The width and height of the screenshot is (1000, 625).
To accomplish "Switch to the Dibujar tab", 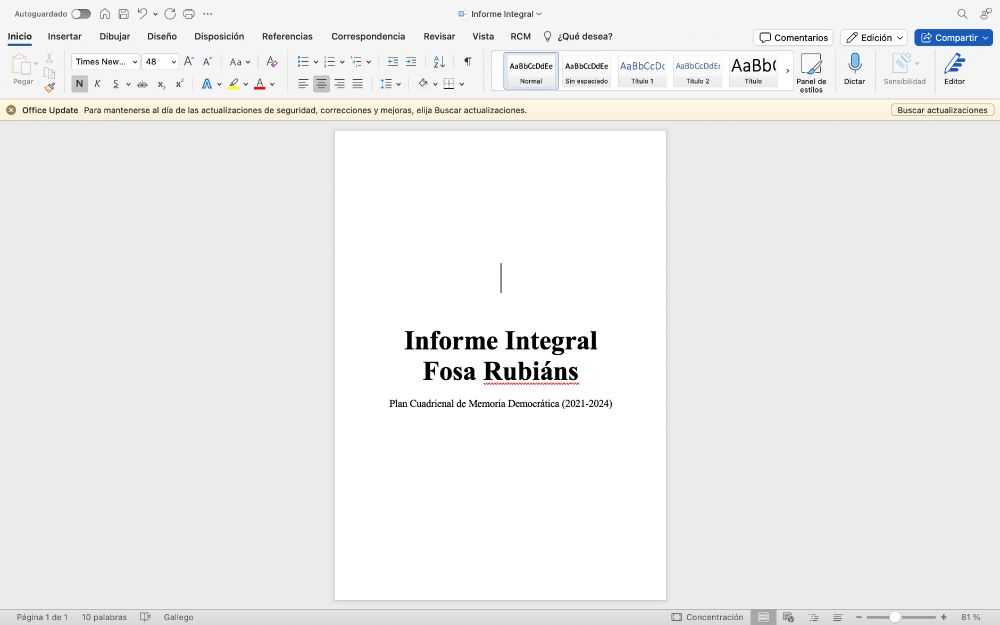I will pos(115,36).
